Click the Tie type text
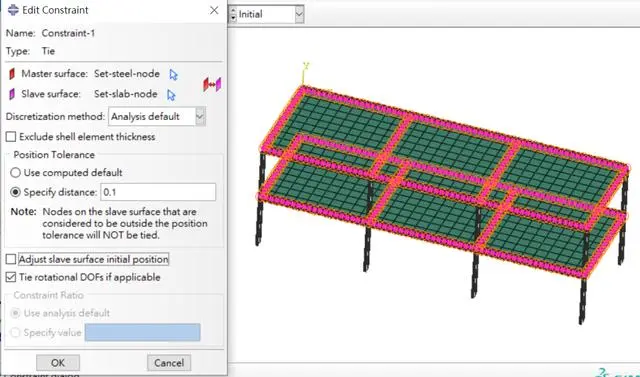Image resolution: width=640 pixels, height=377 pixels. tap(48, 51)
